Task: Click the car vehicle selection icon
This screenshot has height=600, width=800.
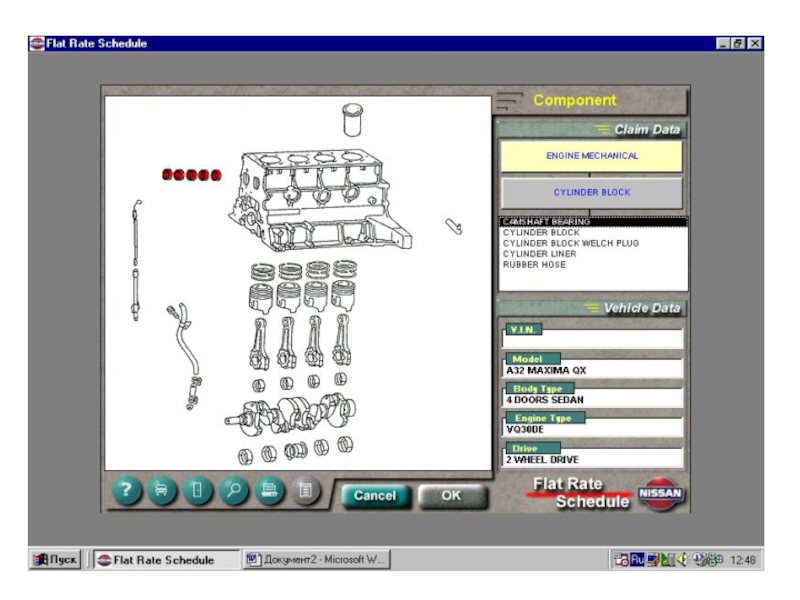Action: (162, 490)
